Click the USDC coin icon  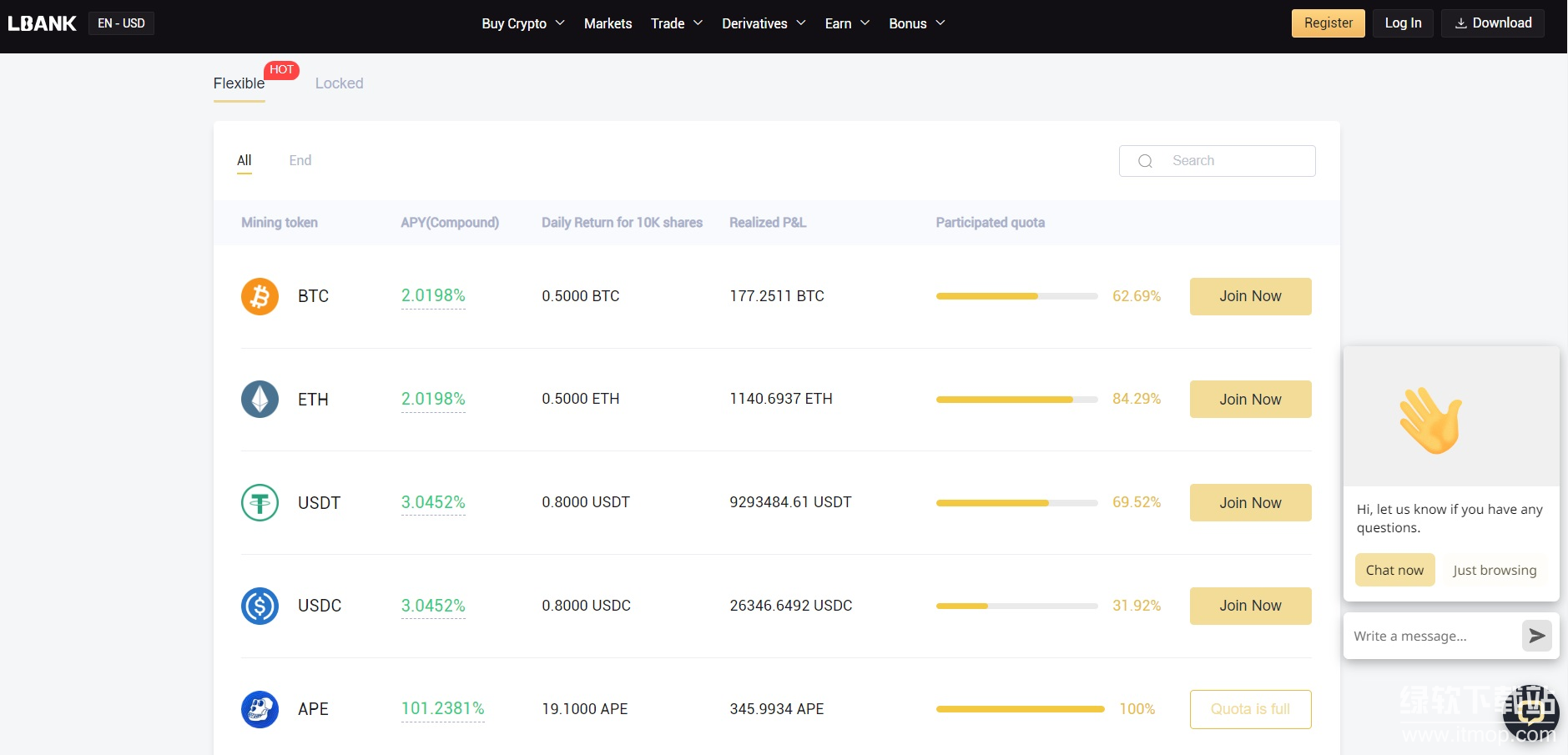pyautogui.click(x=260, y=606)
